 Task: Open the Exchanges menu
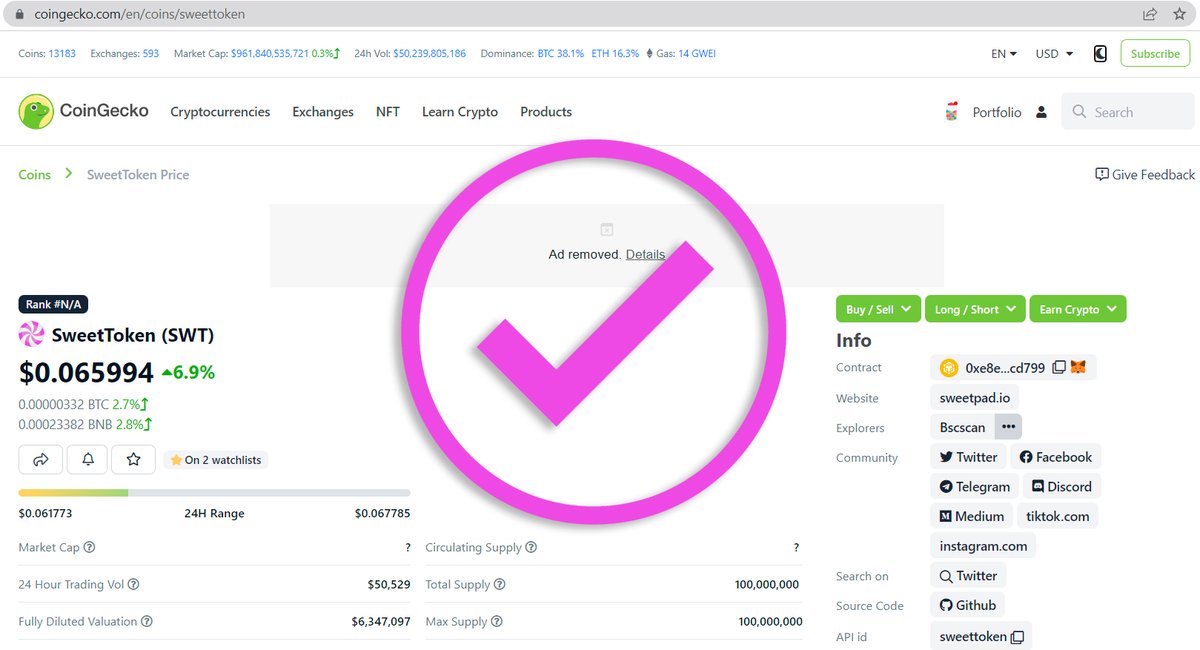(323, 112)
